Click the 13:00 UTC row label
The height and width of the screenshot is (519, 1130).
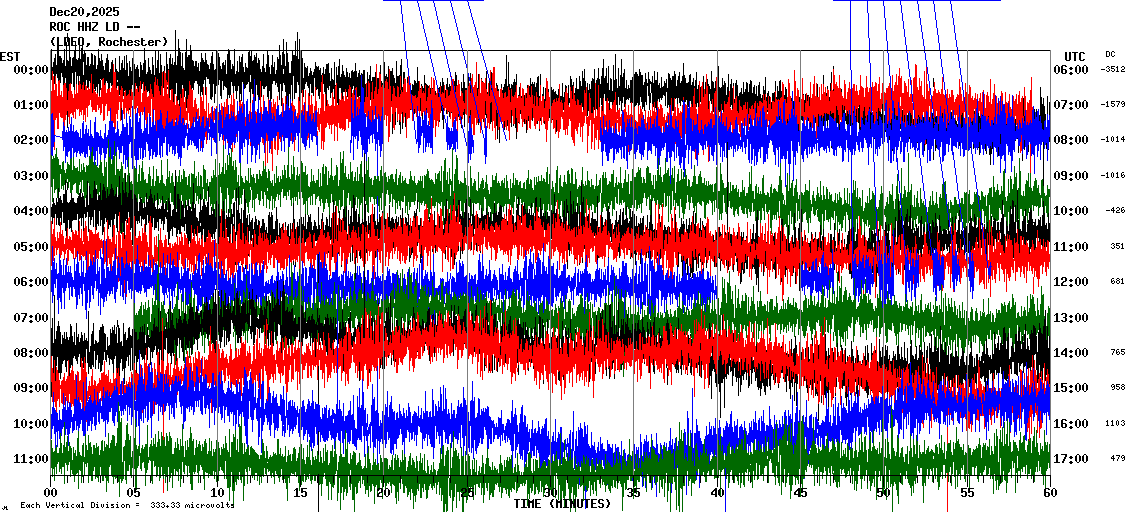point(1070,318)
